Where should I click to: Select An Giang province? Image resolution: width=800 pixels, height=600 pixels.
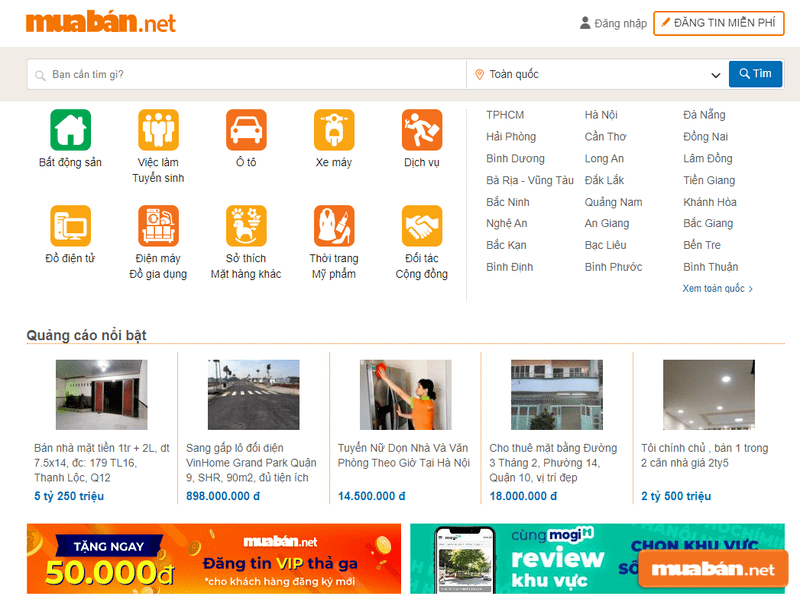pos(607,223)
